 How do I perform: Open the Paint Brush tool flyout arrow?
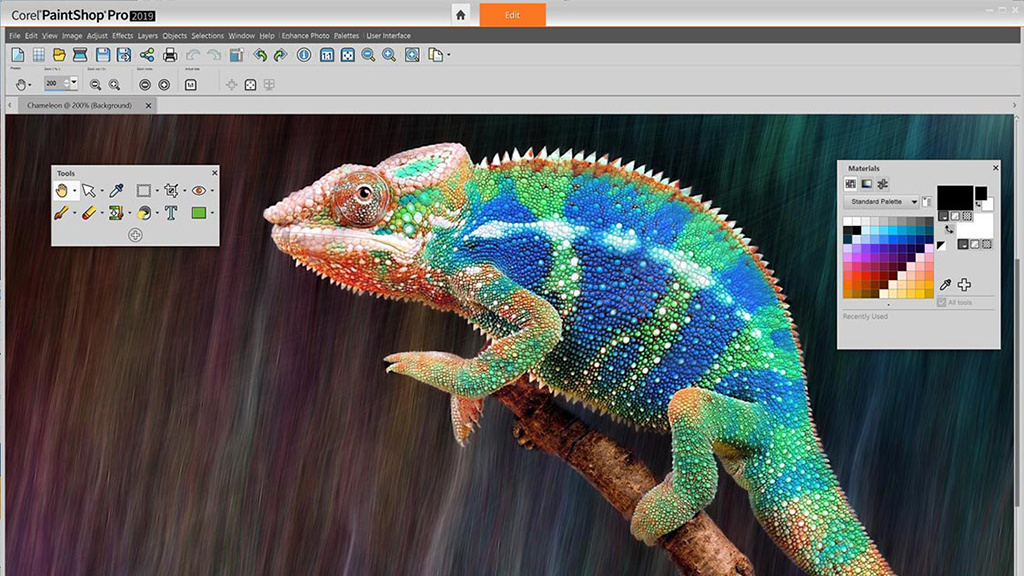click(74, 212)
